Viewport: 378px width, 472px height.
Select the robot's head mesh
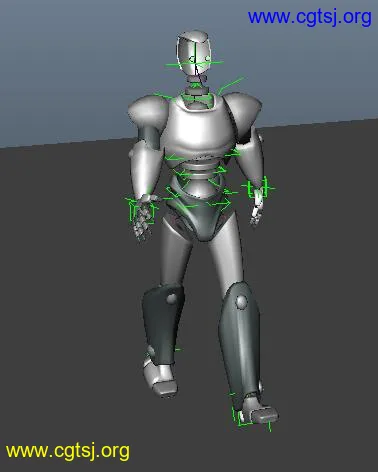194,53
